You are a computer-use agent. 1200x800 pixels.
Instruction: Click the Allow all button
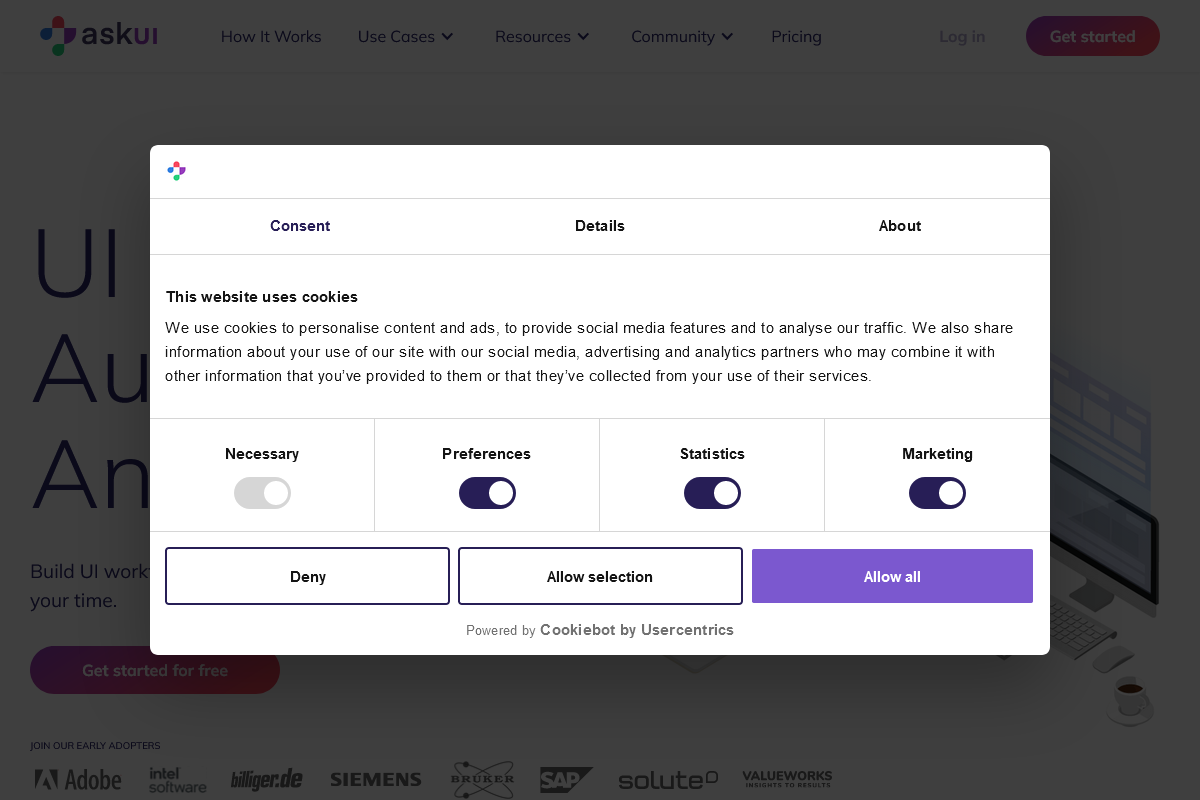[x=892, y=576]
